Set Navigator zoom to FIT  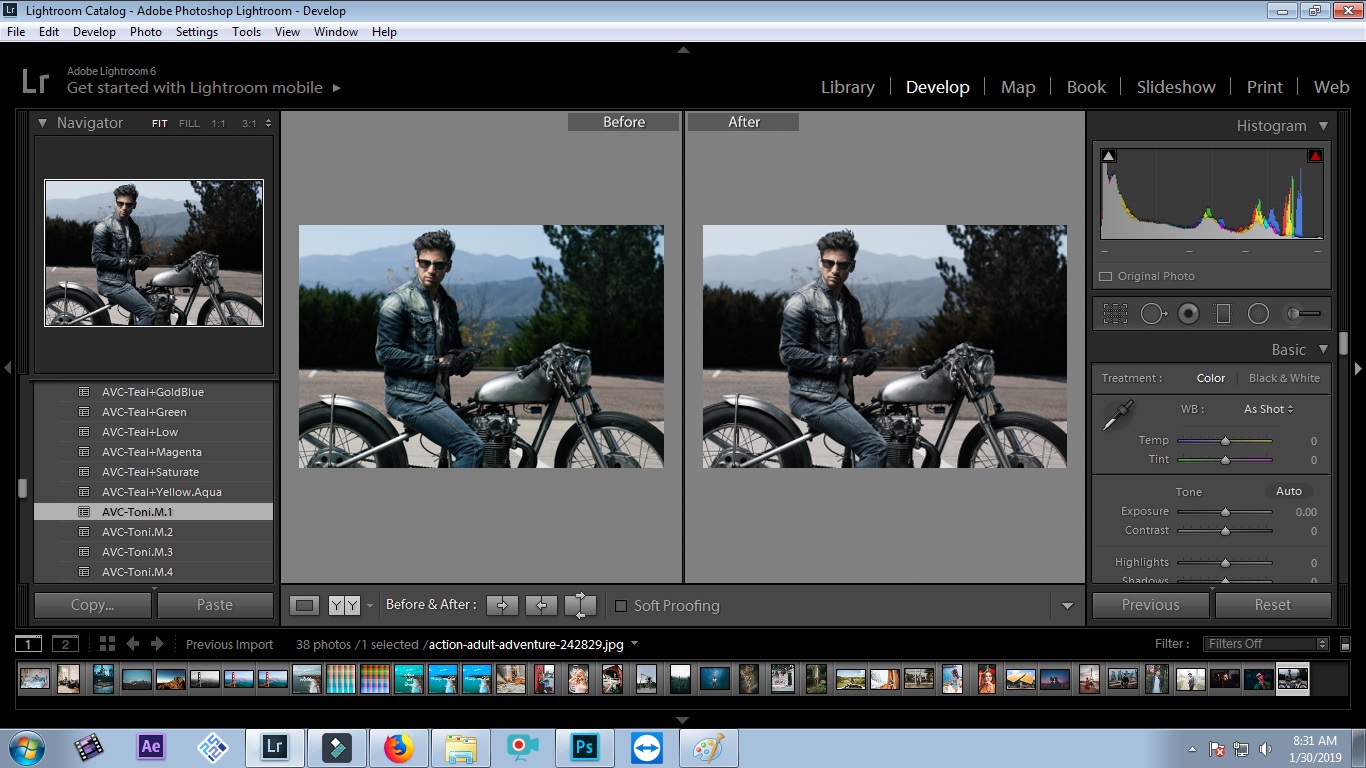coord(160,124)
